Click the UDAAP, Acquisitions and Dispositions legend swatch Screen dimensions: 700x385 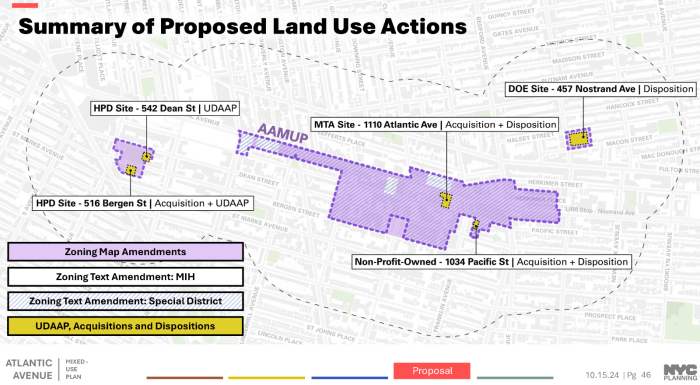coord(125,326)
